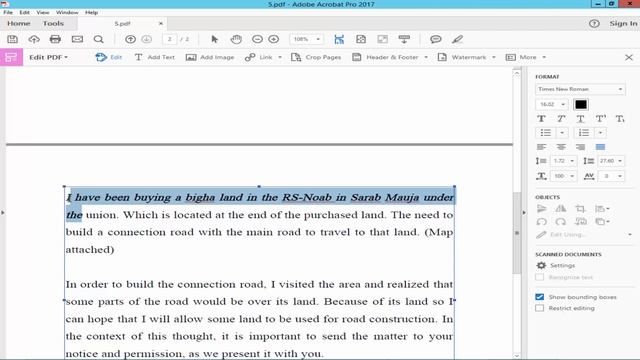Open the File menu

pos(8,12)
